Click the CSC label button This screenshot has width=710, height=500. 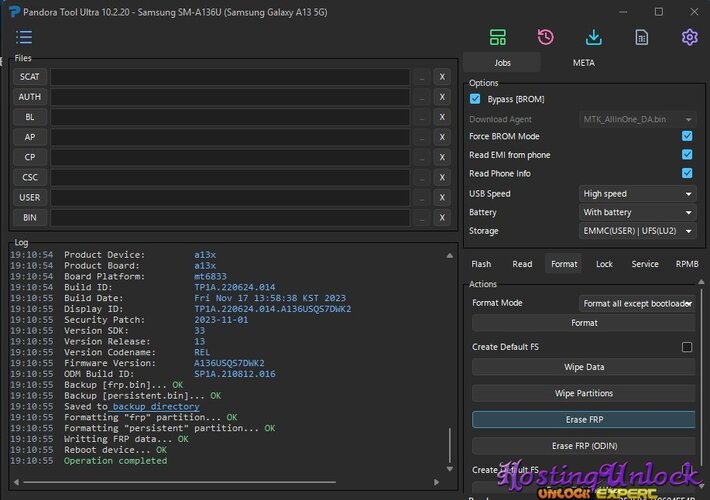pos(29,177)
